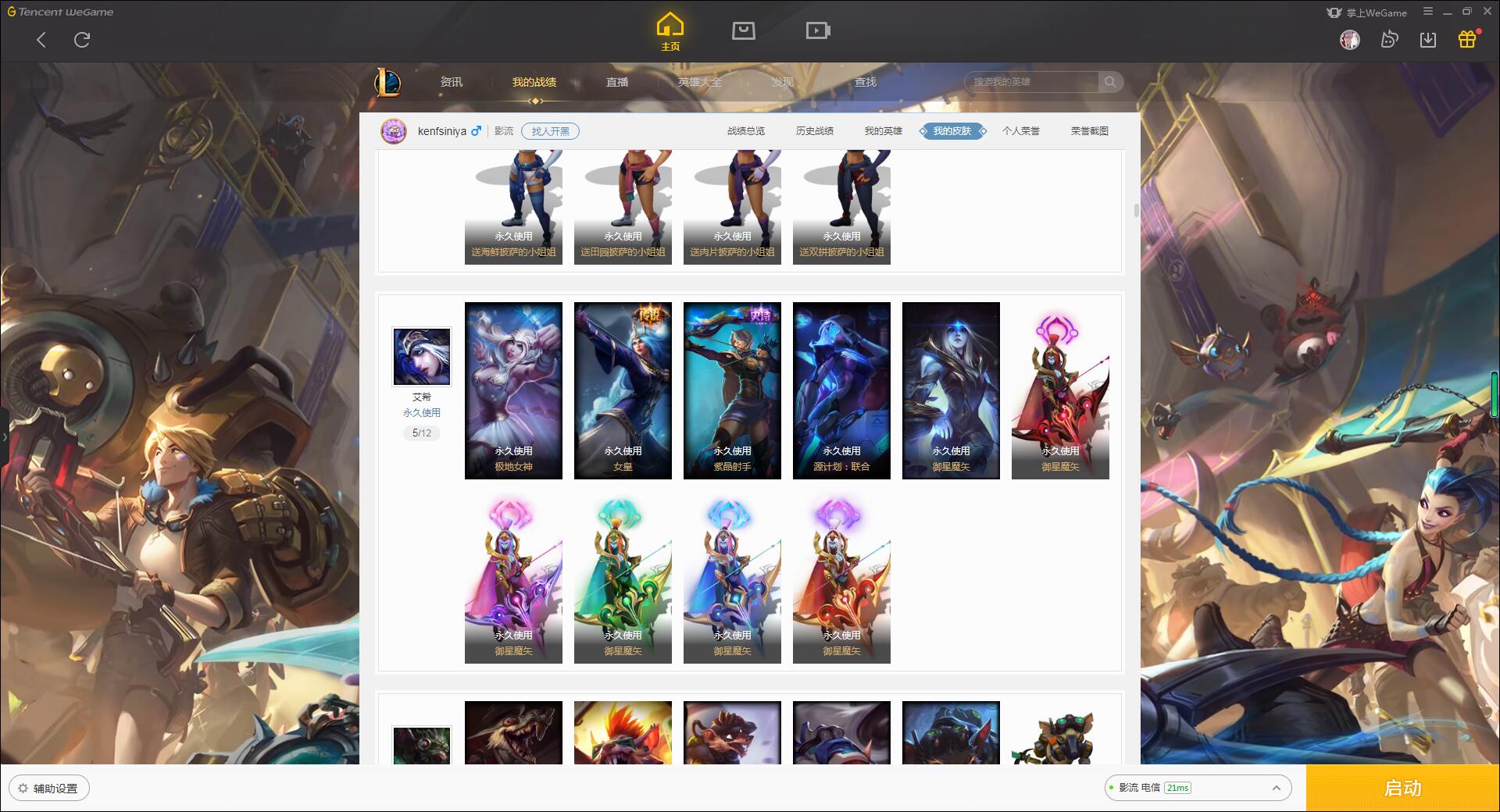Click the Tencent WeGame title logo
Screen dimensions: 1500x812
(60, 12)
